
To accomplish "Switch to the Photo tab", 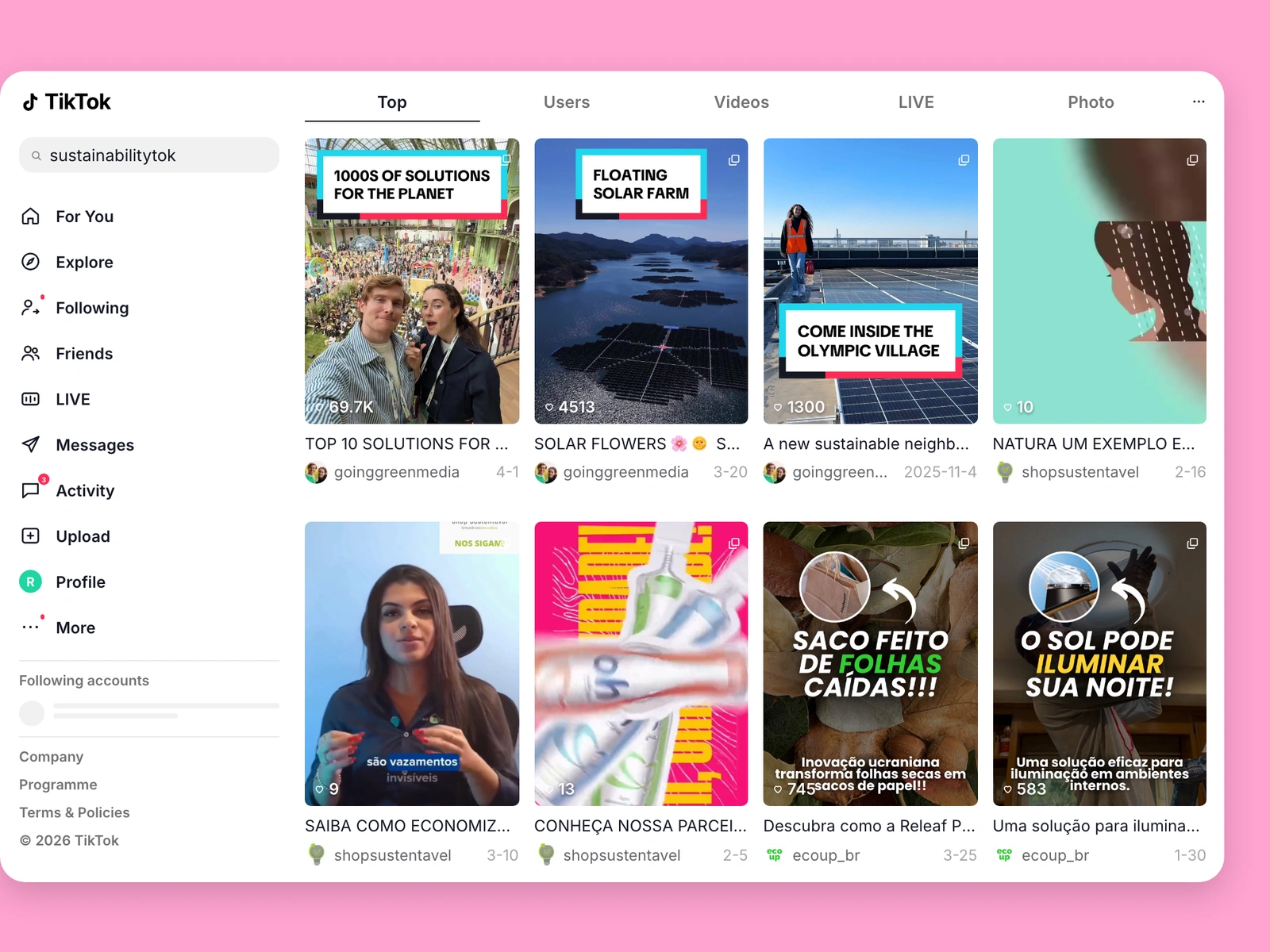I will (1091, 102).
